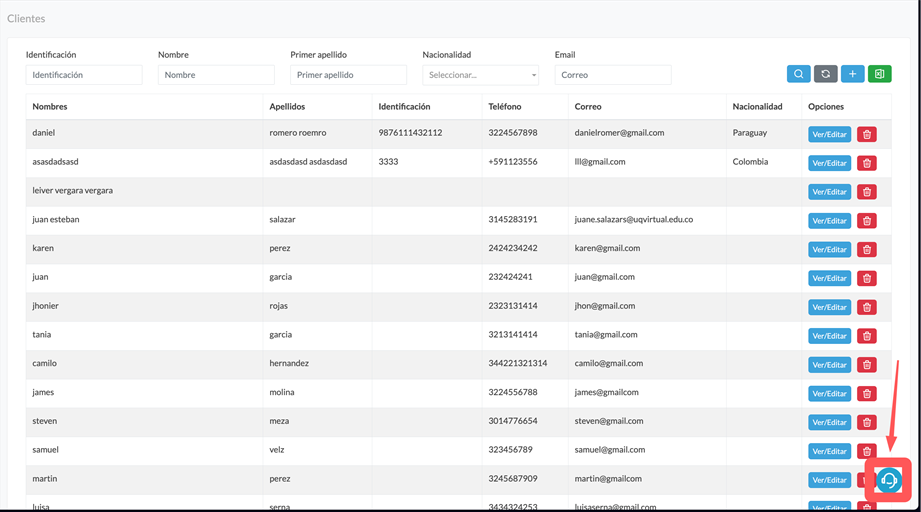This screenshot has height=512, width=921.
Task: Click Ver/Editar for camilo
Action: 829,365
